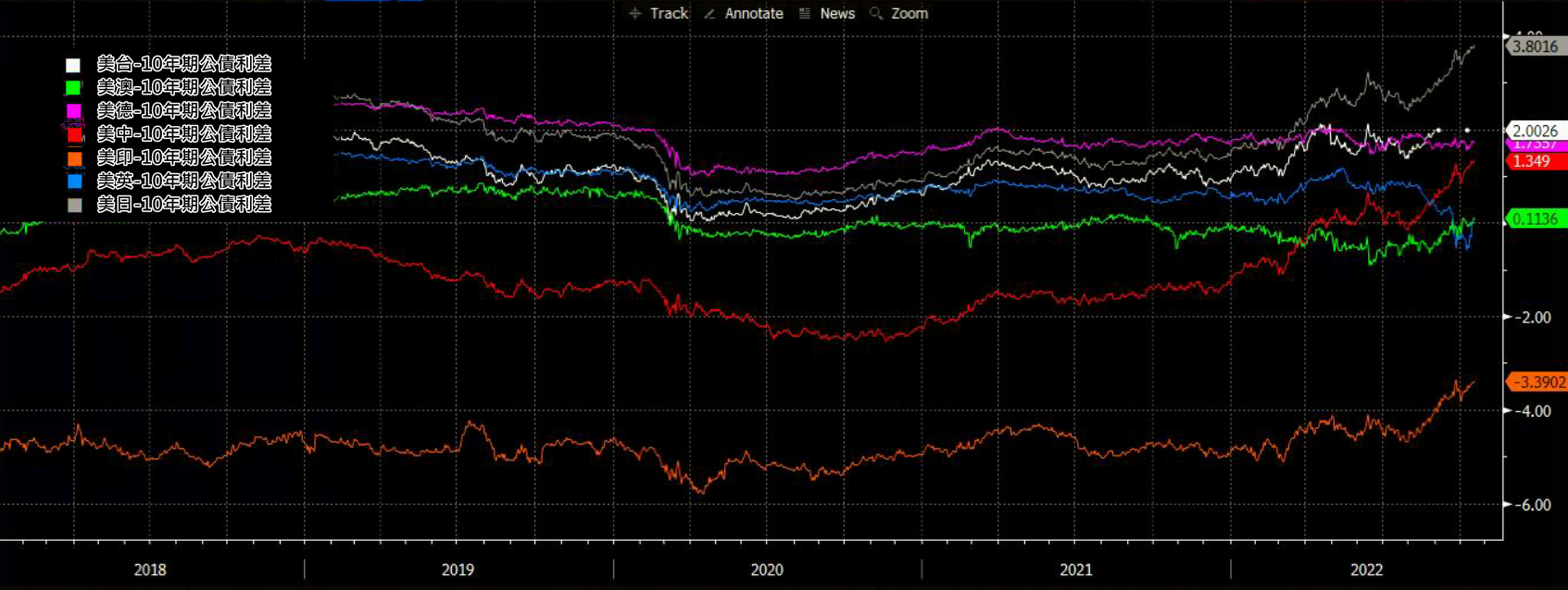Click the white 美台 legend swatch
The width and height of the screenshot is (1568, 590).
(73, 65)
